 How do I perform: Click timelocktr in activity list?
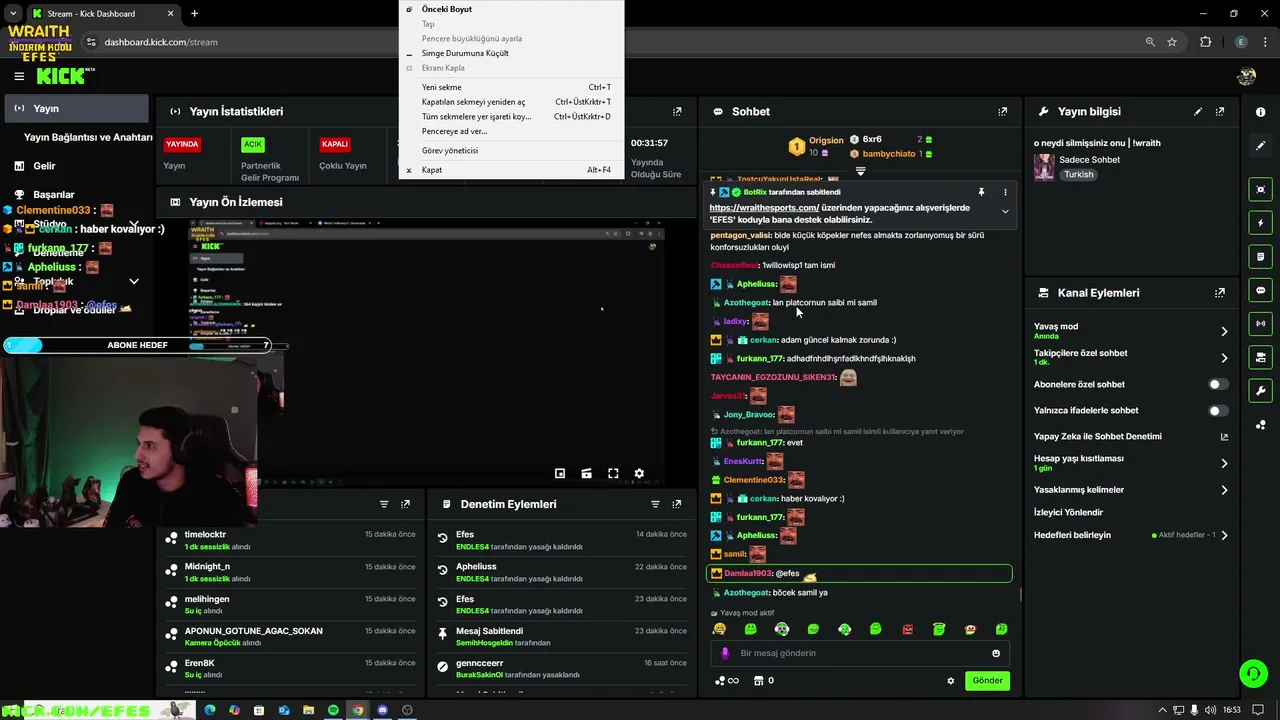tap(205, 534)
